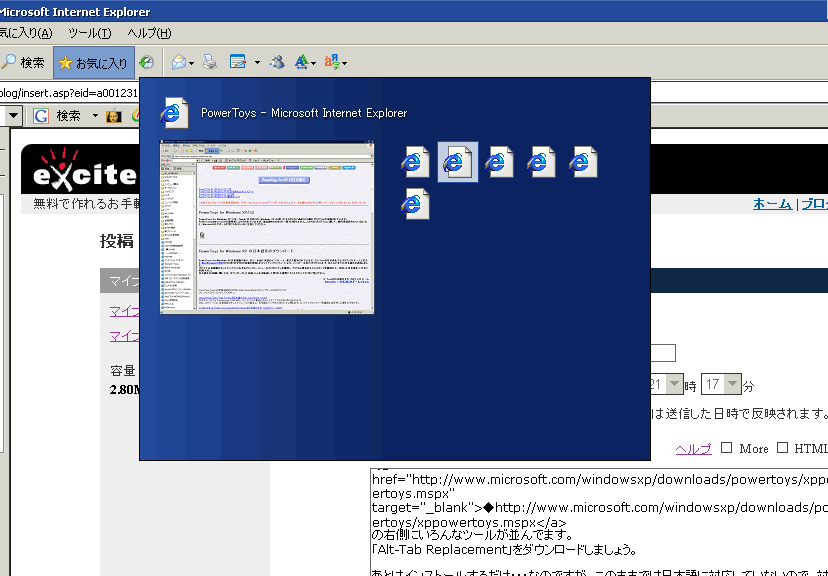Enable the More checkbox

727,448
